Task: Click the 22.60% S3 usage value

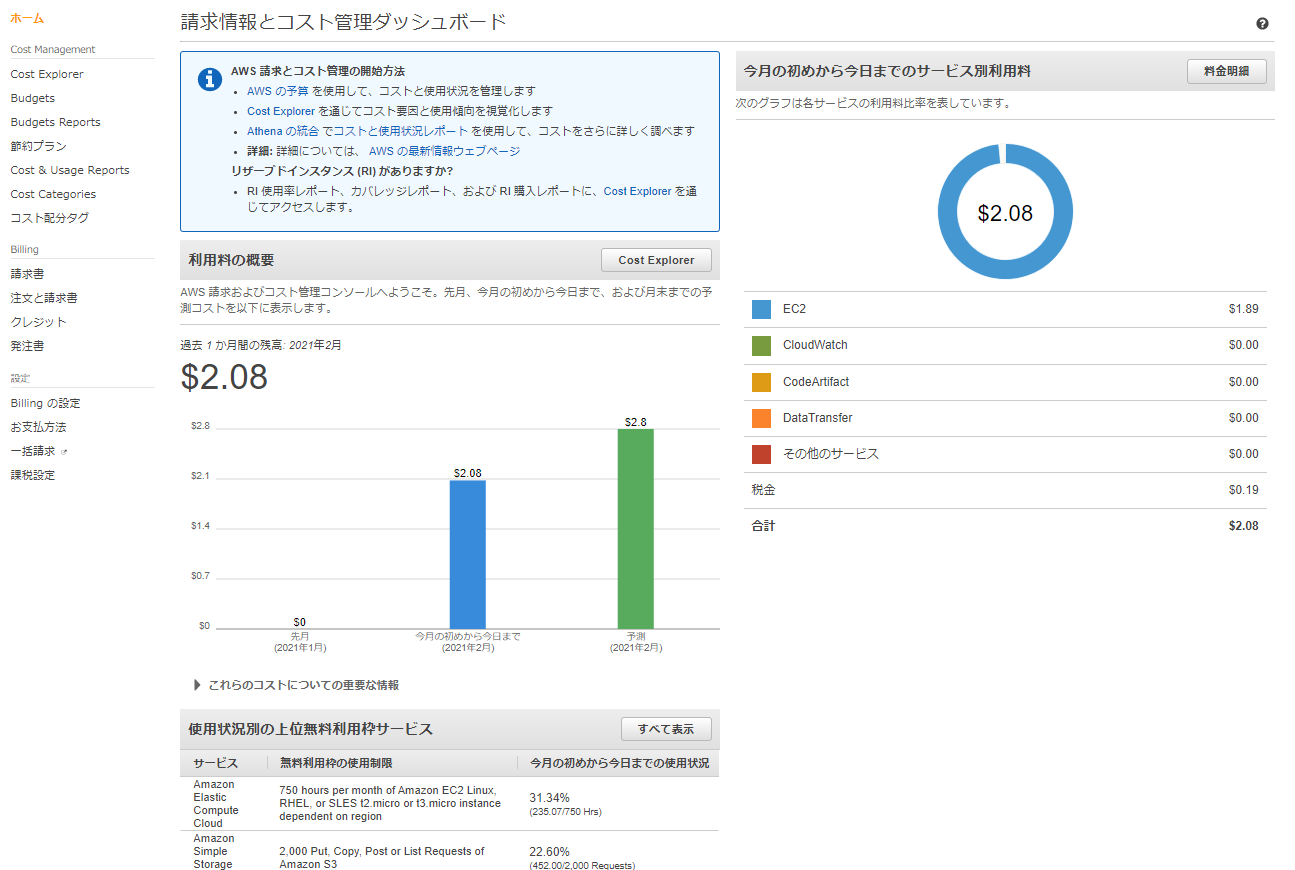Action: [549, 852]
